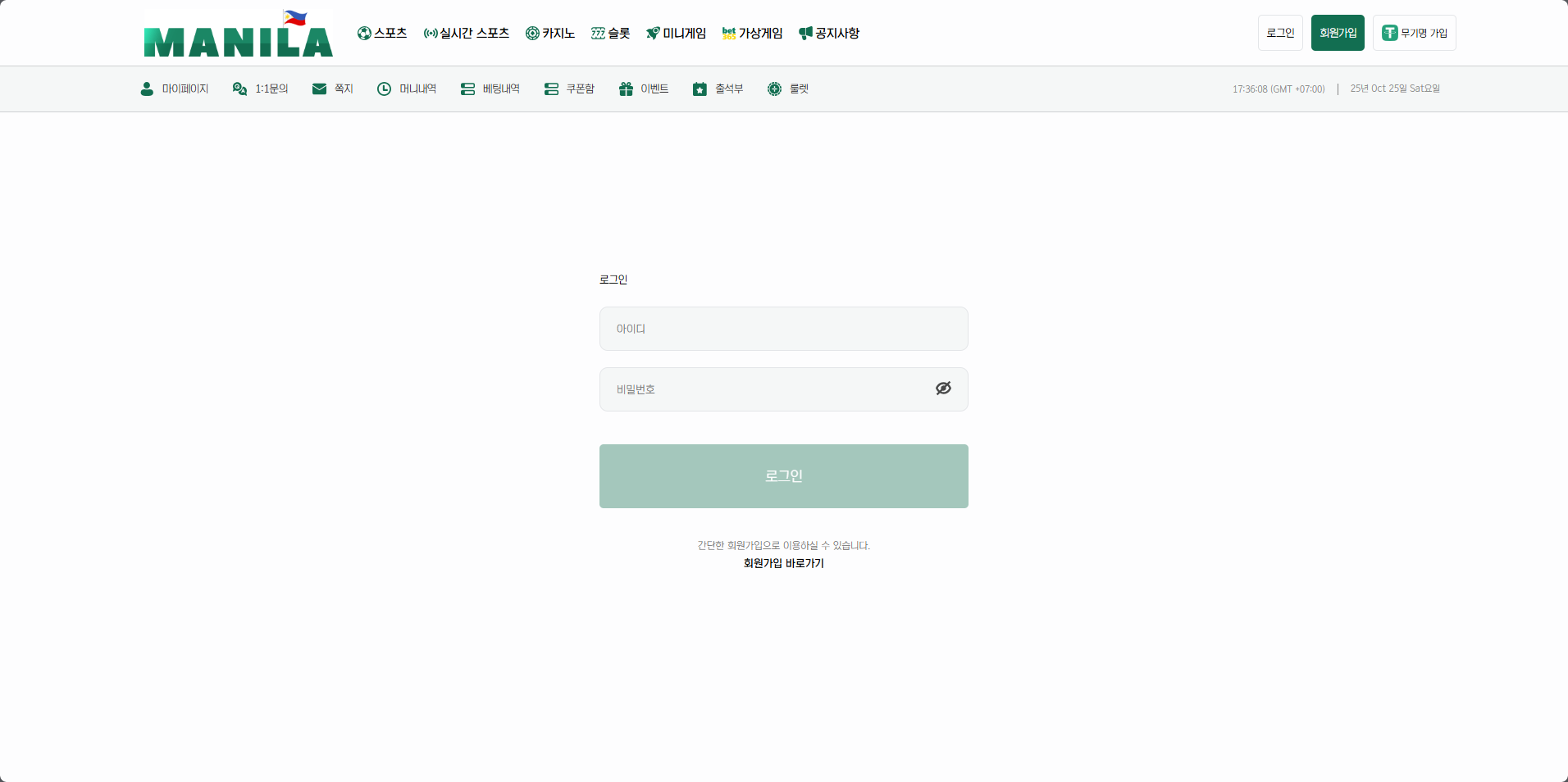Toggle password visibility with the eye icon
The width and height of the screenshot is (1568, 782).
(943, 388)
